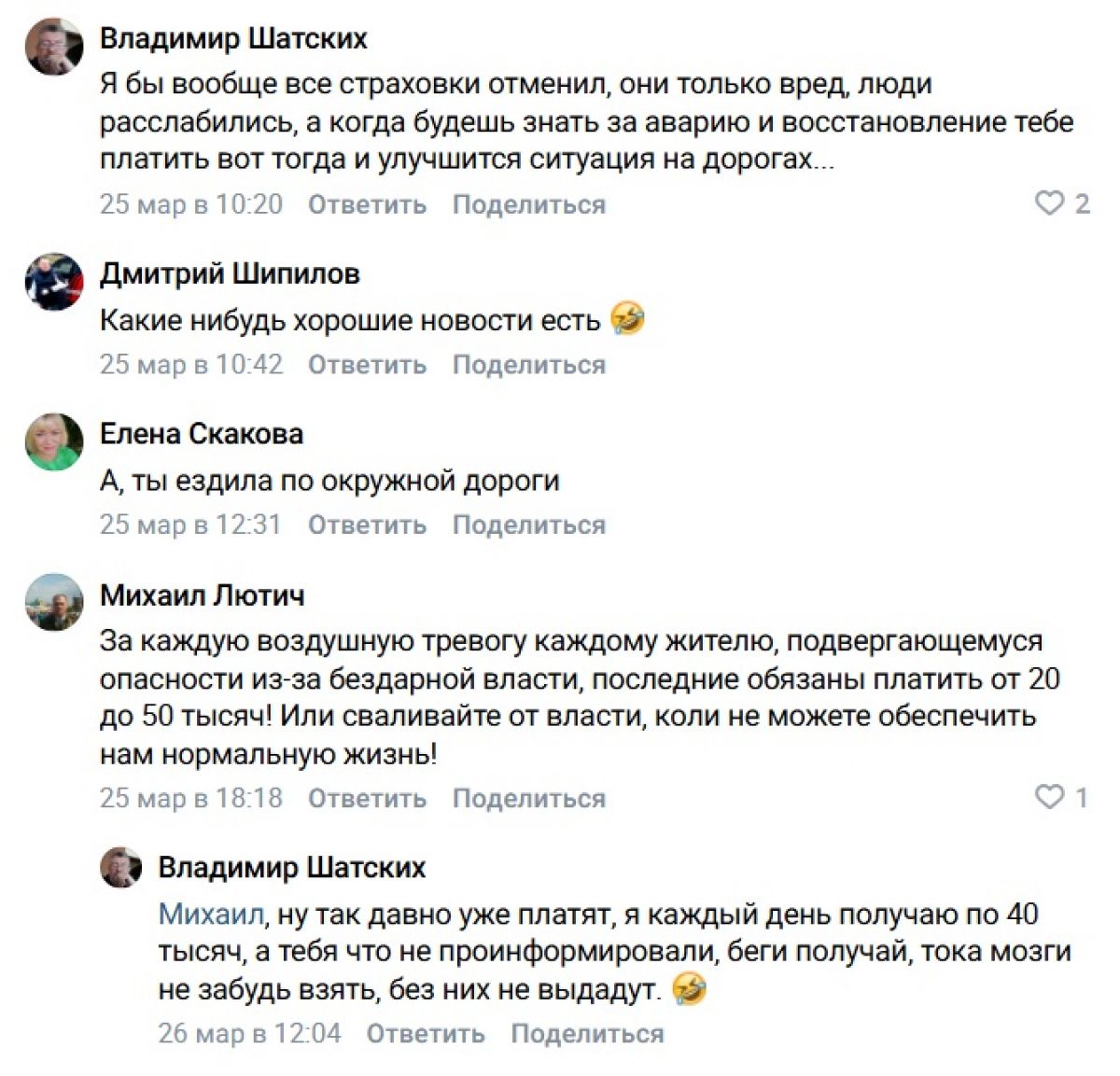Open Дмитрий Шипилов's profile avatar
The image size is (1120, 1076).
pyautogui.click(x=54, y=281)
